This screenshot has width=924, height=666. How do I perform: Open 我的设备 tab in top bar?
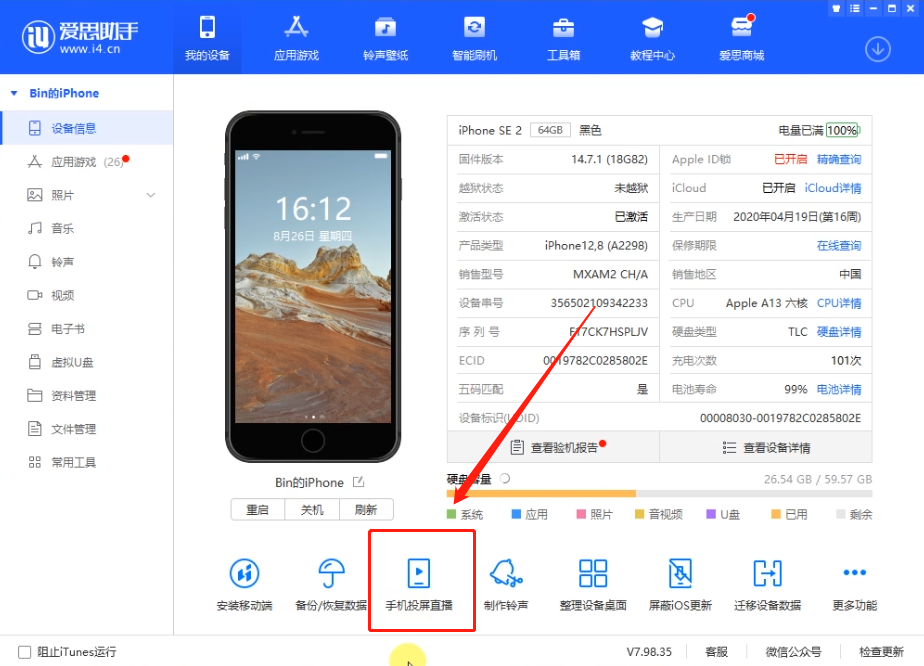click(207, 39)
